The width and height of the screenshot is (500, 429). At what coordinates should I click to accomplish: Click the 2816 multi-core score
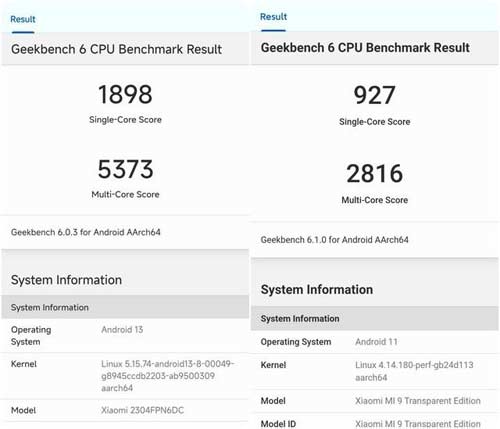coord(374,174)
